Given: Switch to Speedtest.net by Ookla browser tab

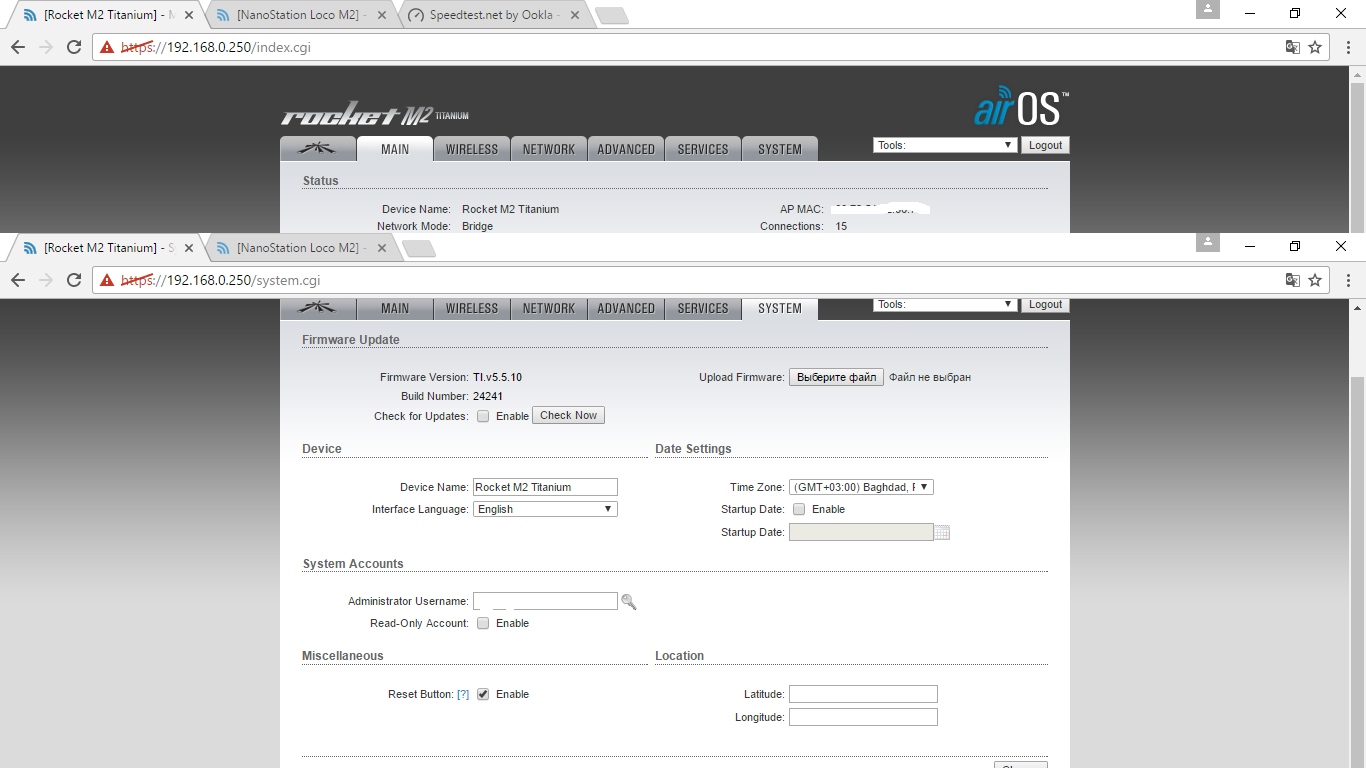Looking at the screenshot, I should (x=494, y=15).
